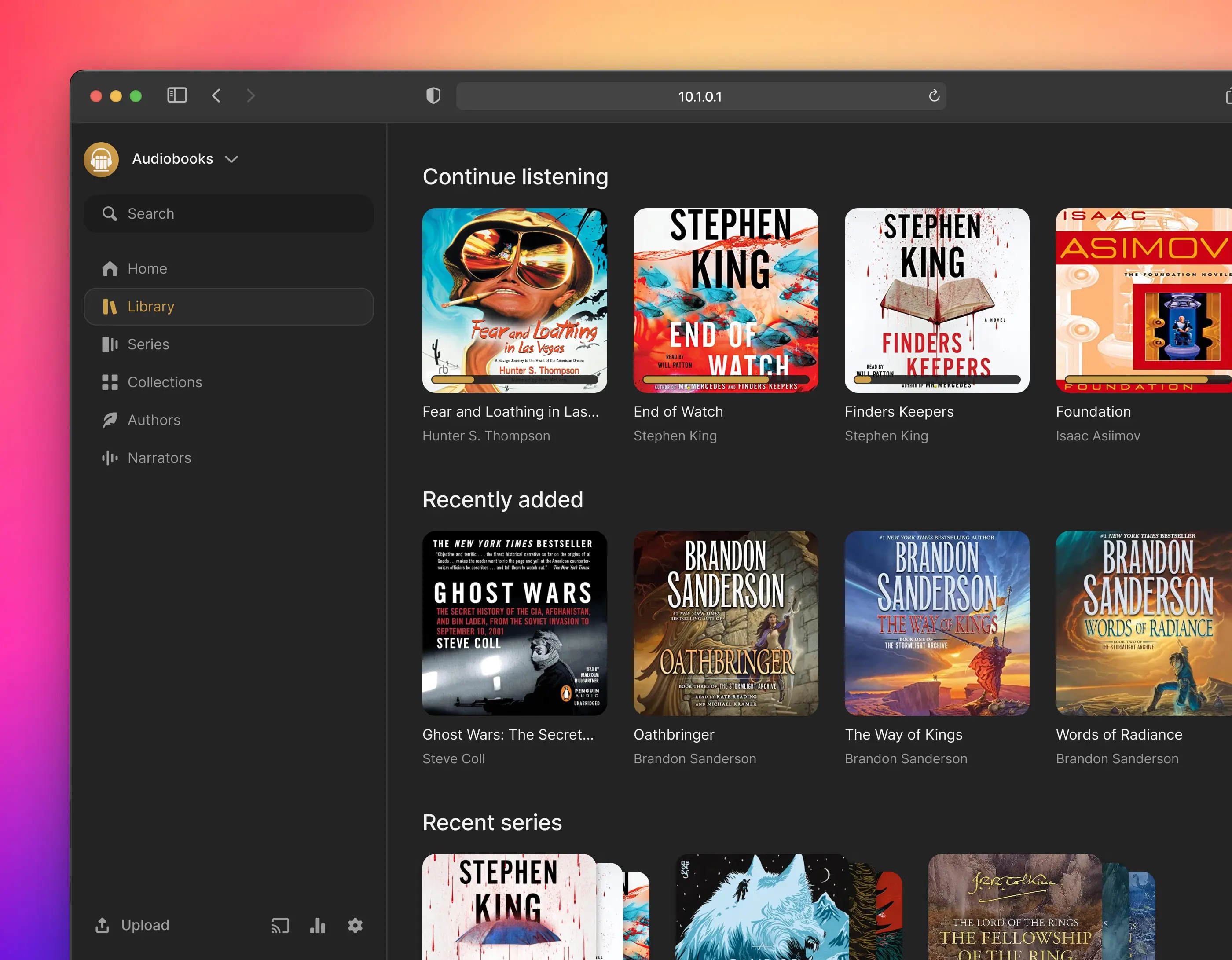Click the magnifier search icon
Screen dimensions: 1232x960
(110, 214)
